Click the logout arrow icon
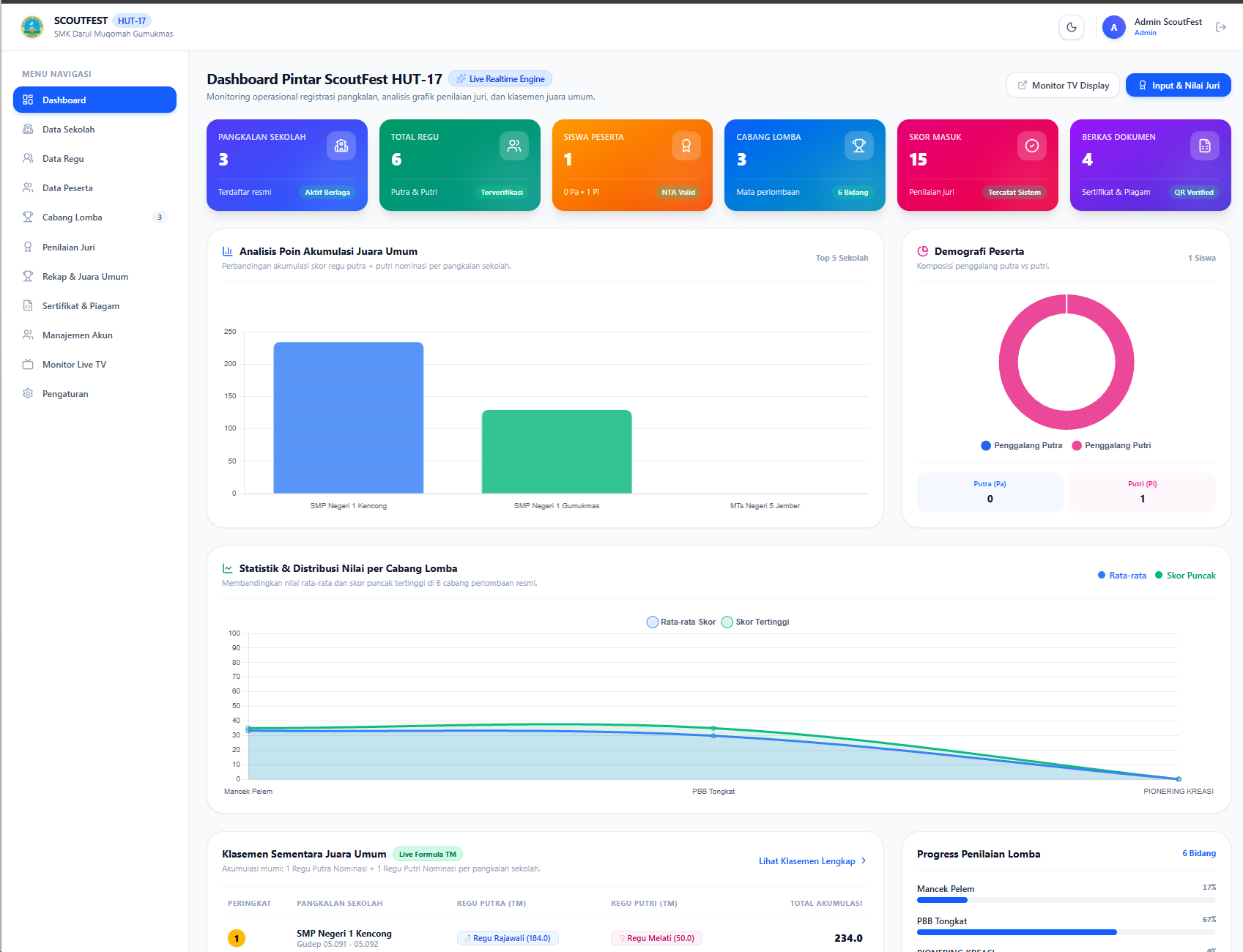Viewport: 1243px width, 952px height. [x=1221, y=27]
